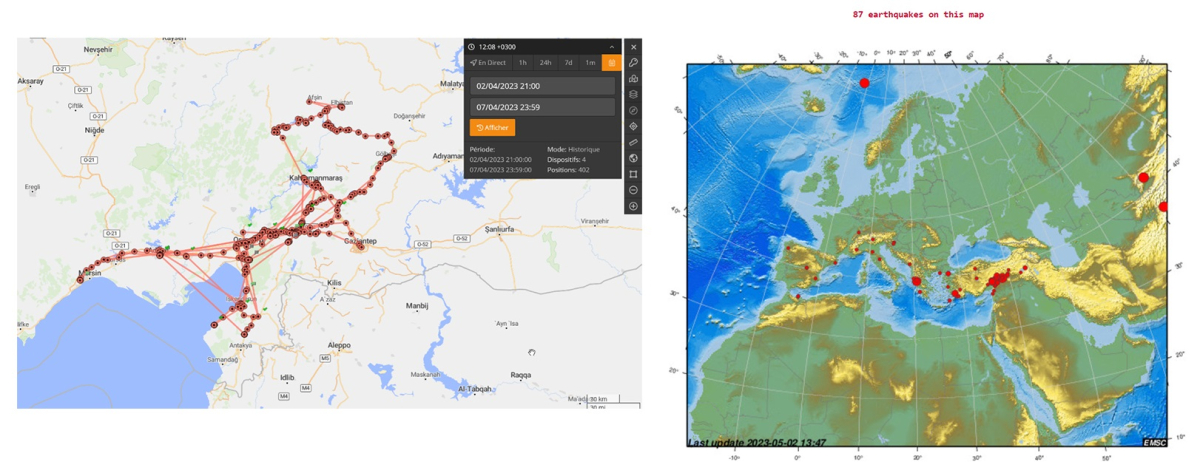
Task: Click the map layers stack icon
Action: coord(633,95)
